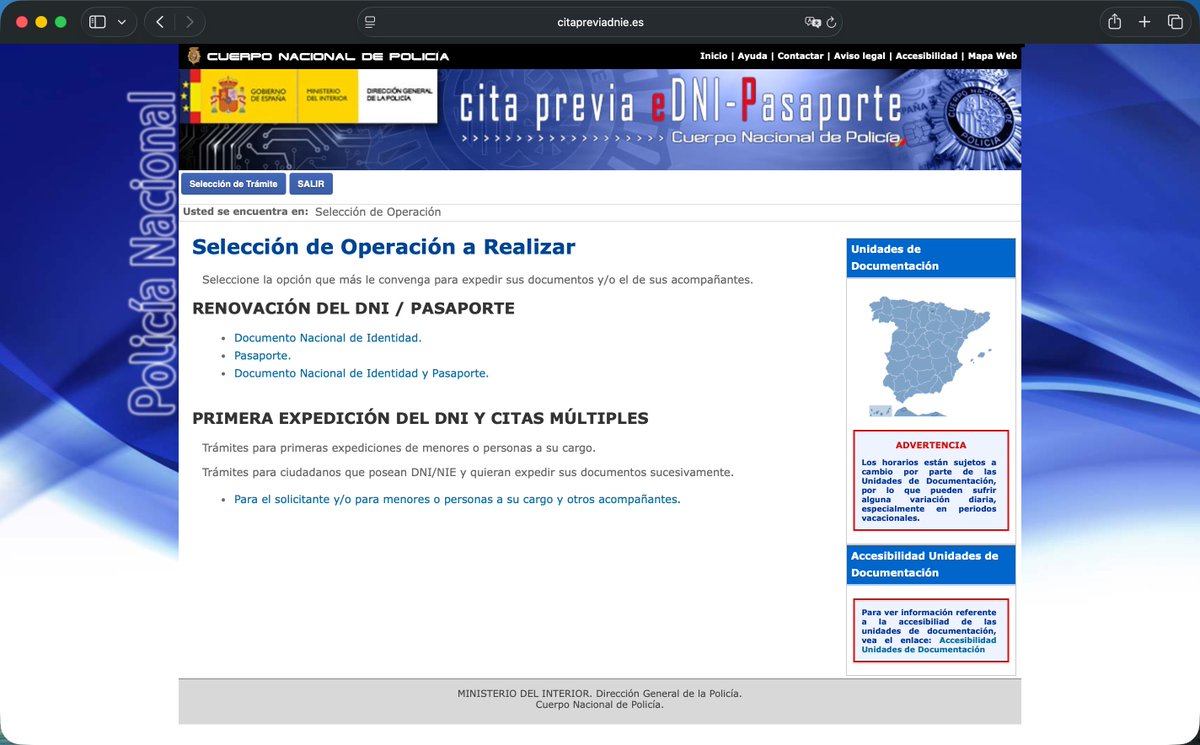Click the cita previa eDNI-Pasaporte banner title

click(x=680, y=106)
